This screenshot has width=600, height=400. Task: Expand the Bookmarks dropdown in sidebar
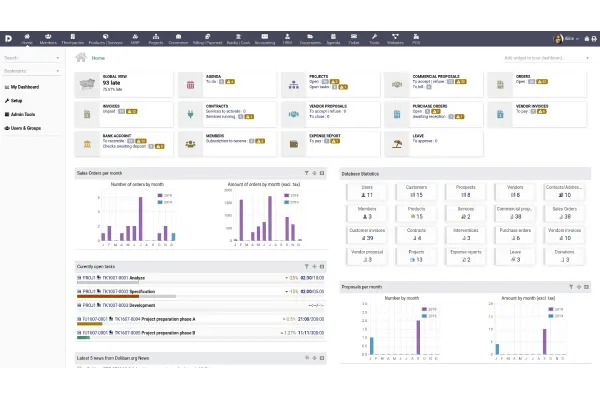coord(33,71)
